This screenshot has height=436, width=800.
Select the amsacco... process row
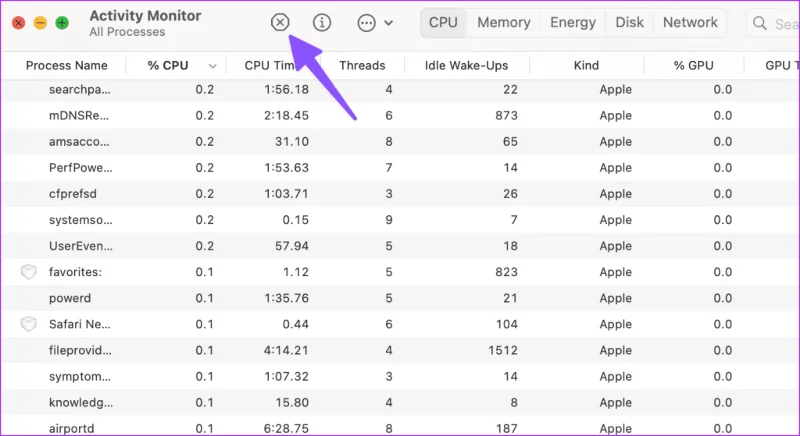pyautogui.click(x=400, y=141)
